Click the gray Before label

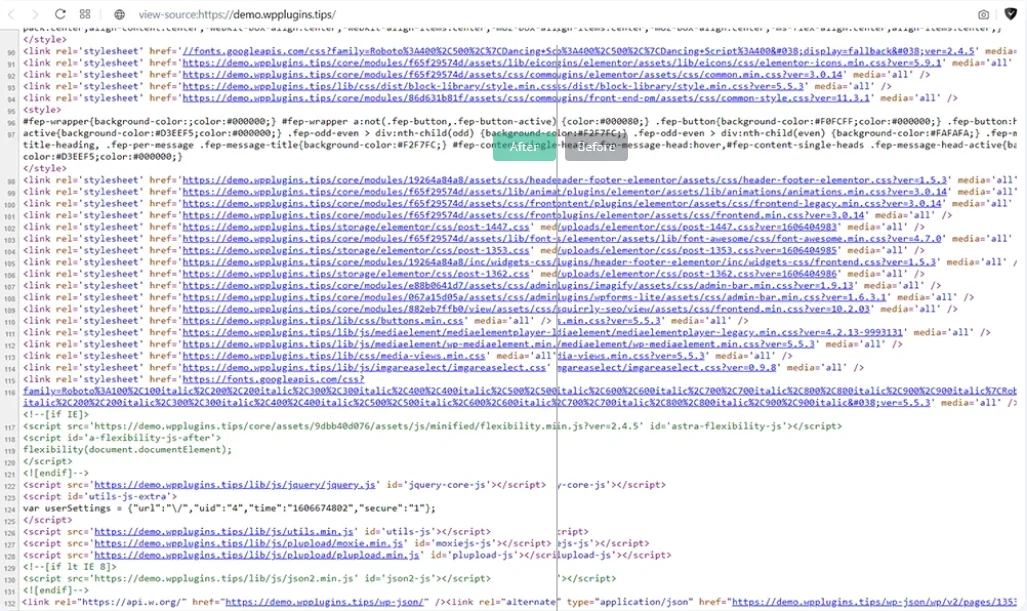tap(596, 147)
